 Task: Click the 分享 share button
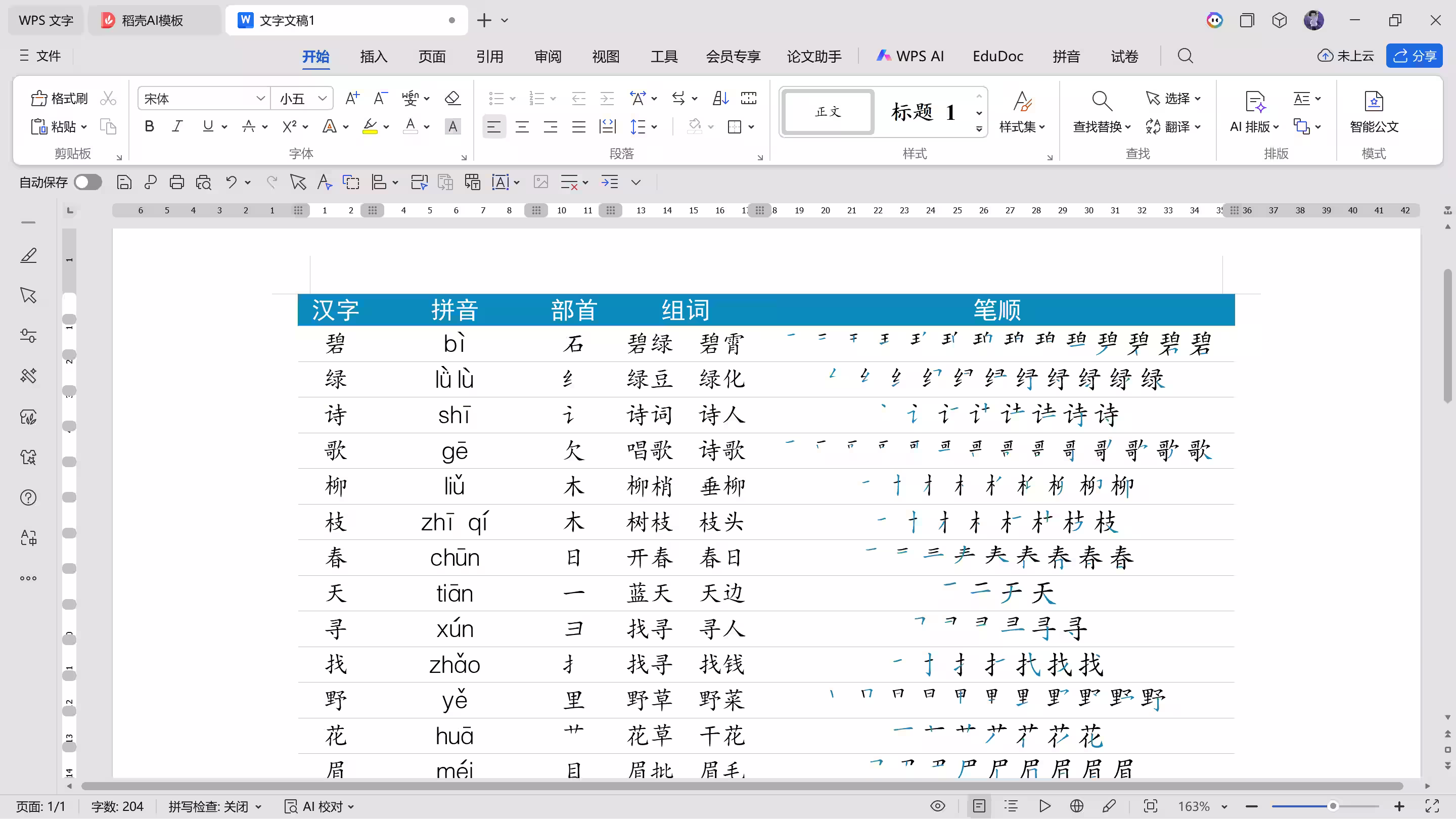1414,56
